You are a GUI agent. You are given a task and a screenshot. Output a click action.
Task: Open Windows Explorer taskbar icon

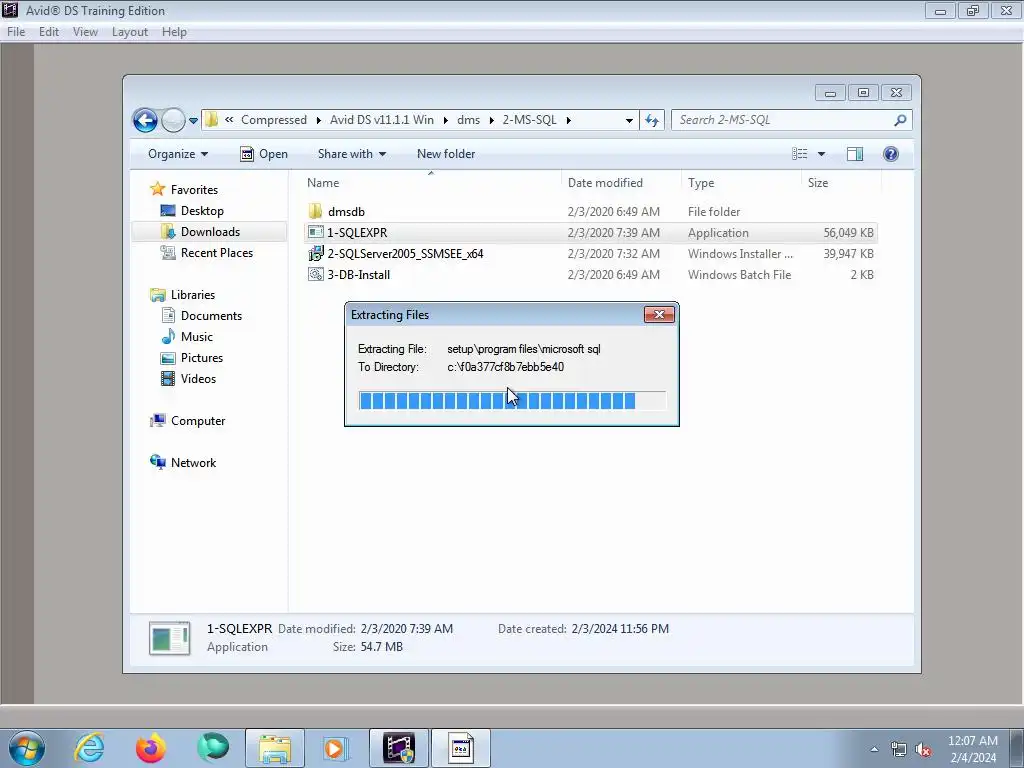(x=275, y=748)
